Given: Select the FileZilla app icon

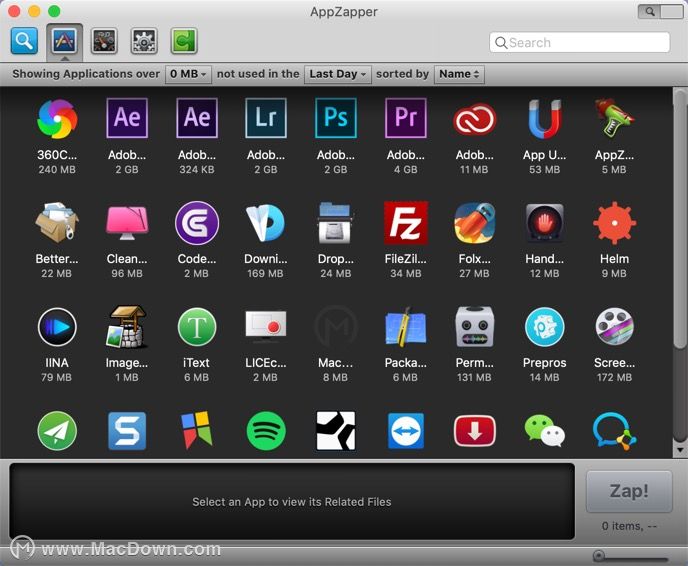Looking at the screenshot, I should tap(405, 223).
